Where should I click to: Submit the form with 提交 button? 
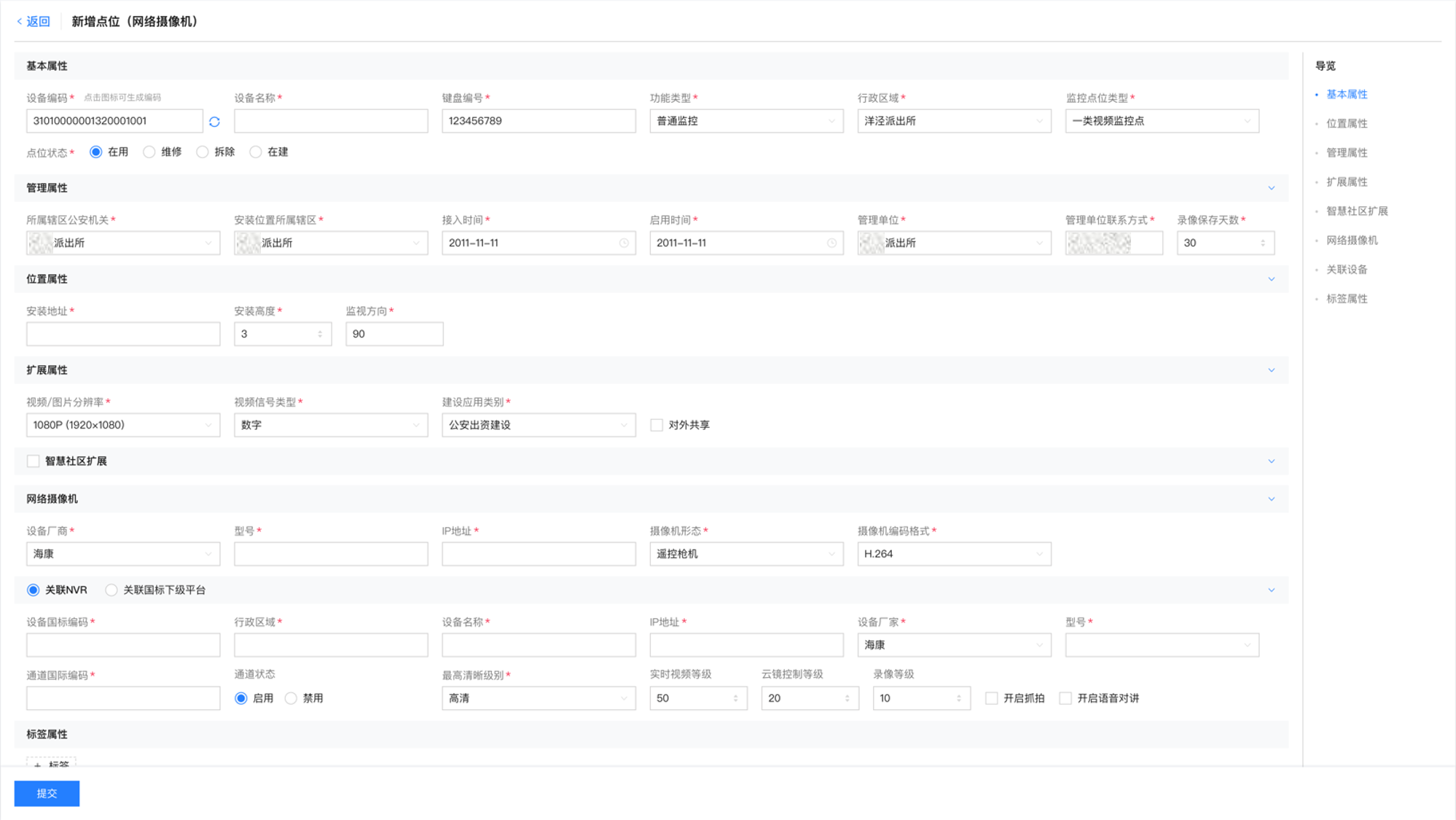[47, 793]
